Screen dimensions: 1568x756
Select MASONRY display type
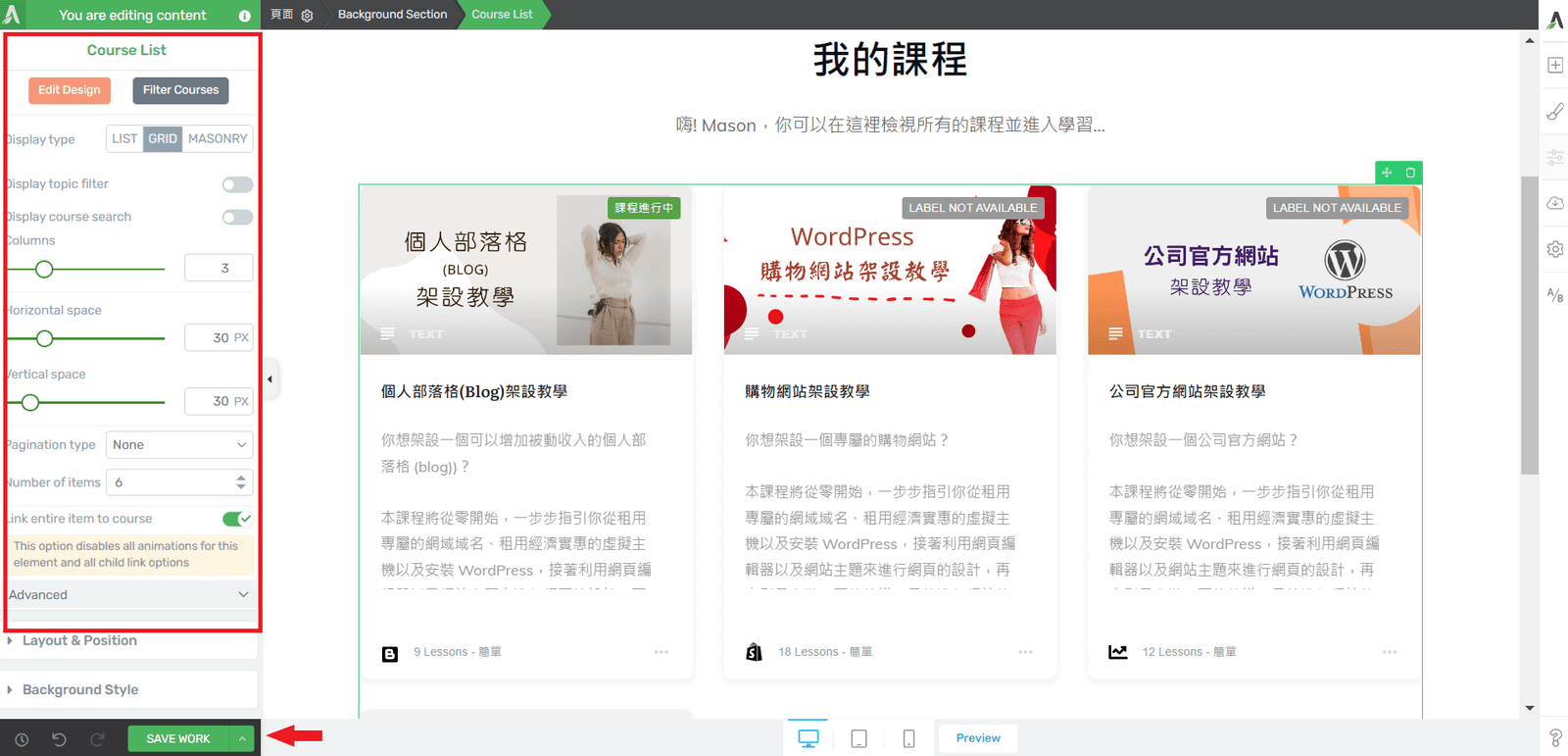218,139
